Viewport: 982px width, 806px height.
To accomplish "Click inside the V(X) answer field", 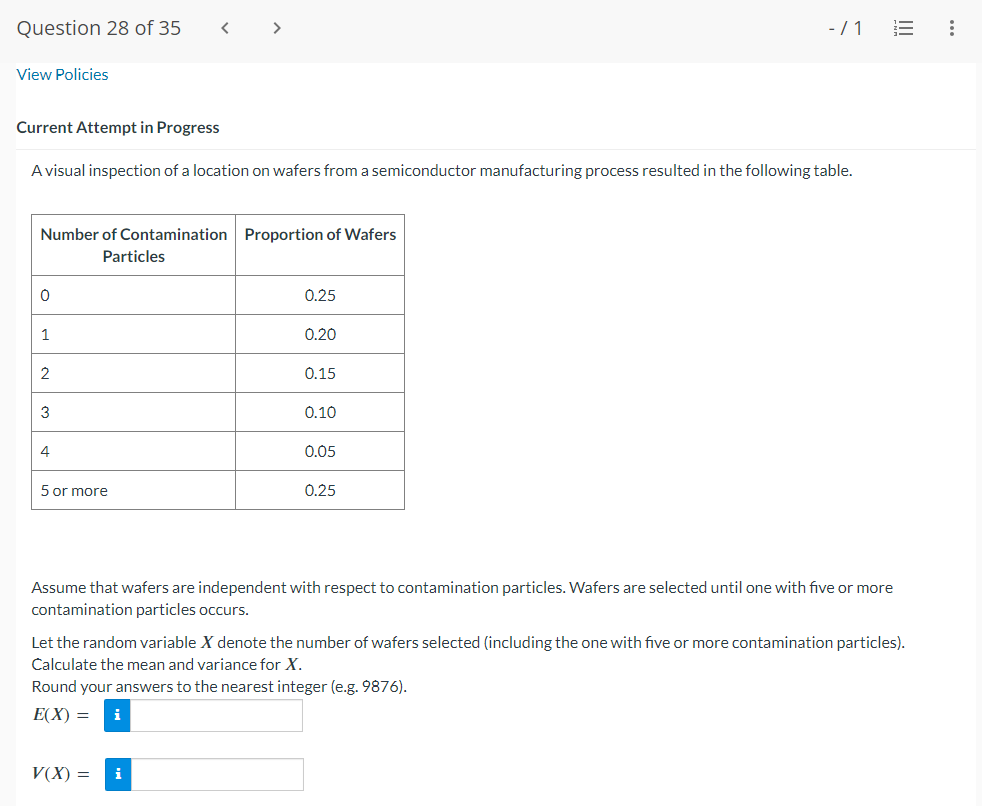I will pyautogui.click(x=215, y=774).
